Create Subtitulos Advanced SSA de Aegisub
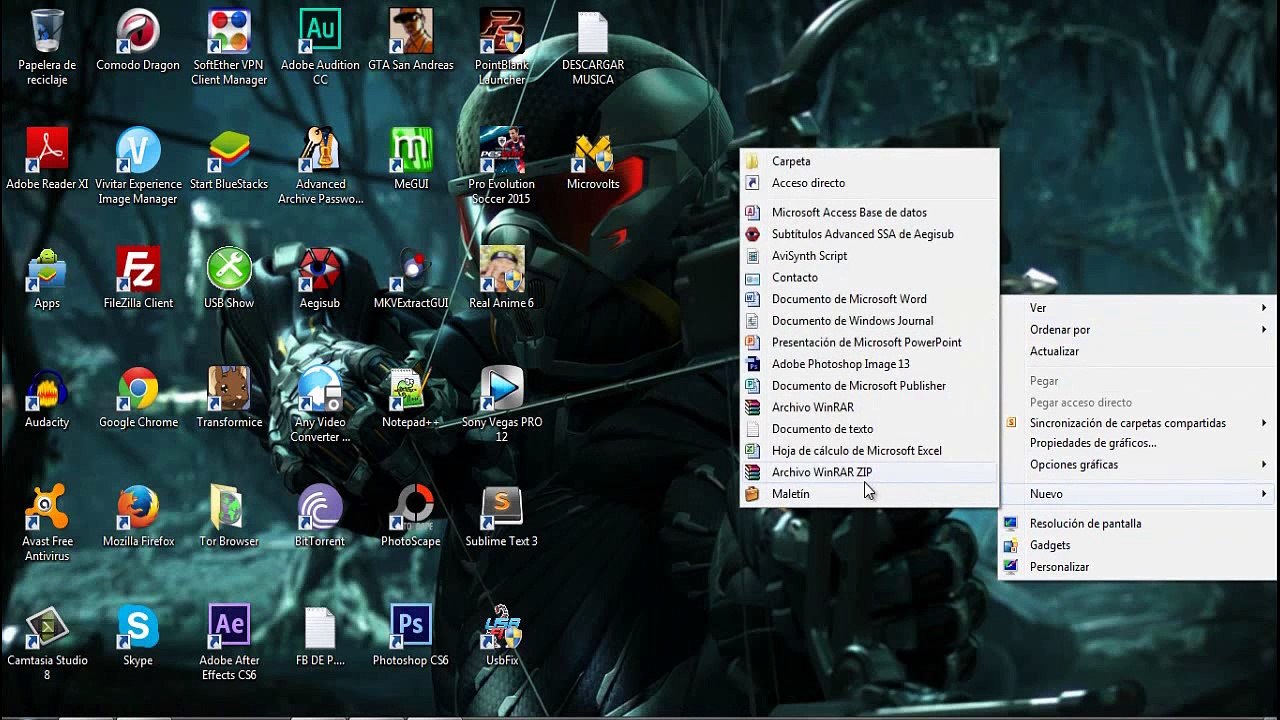 pyautogui.click(x=869, y=234)
